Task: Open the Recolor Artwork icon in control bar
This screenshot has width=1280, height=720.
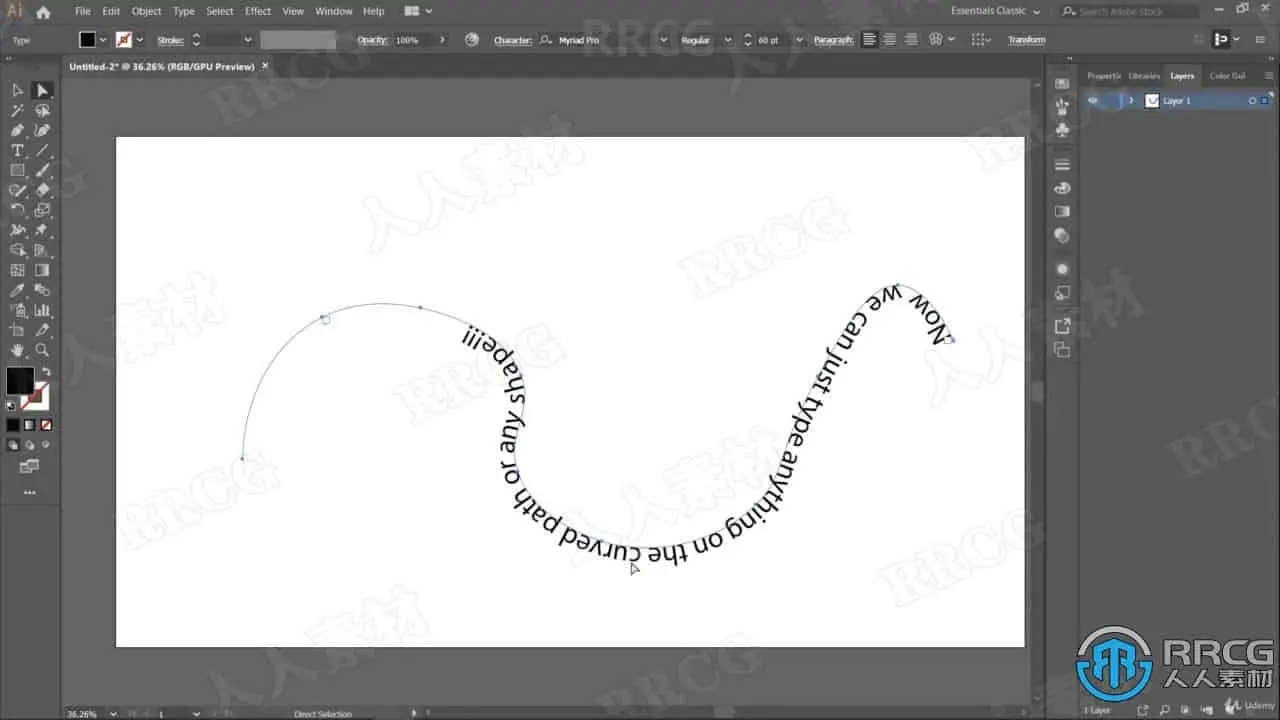Action: pos(472,40)
